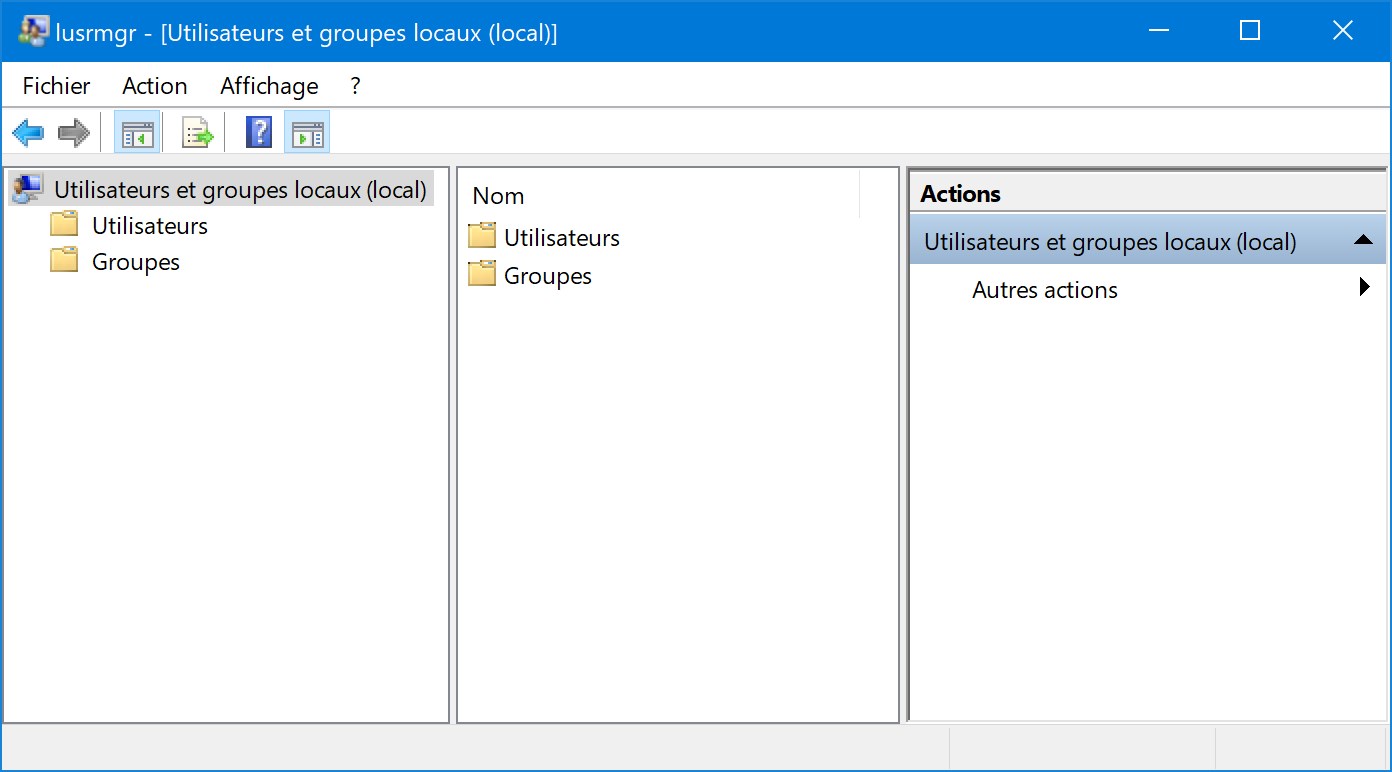Close the lusrmgr window
Image resolution: width=1392 pixels, height=772 pixels.
pos(1342,31)
